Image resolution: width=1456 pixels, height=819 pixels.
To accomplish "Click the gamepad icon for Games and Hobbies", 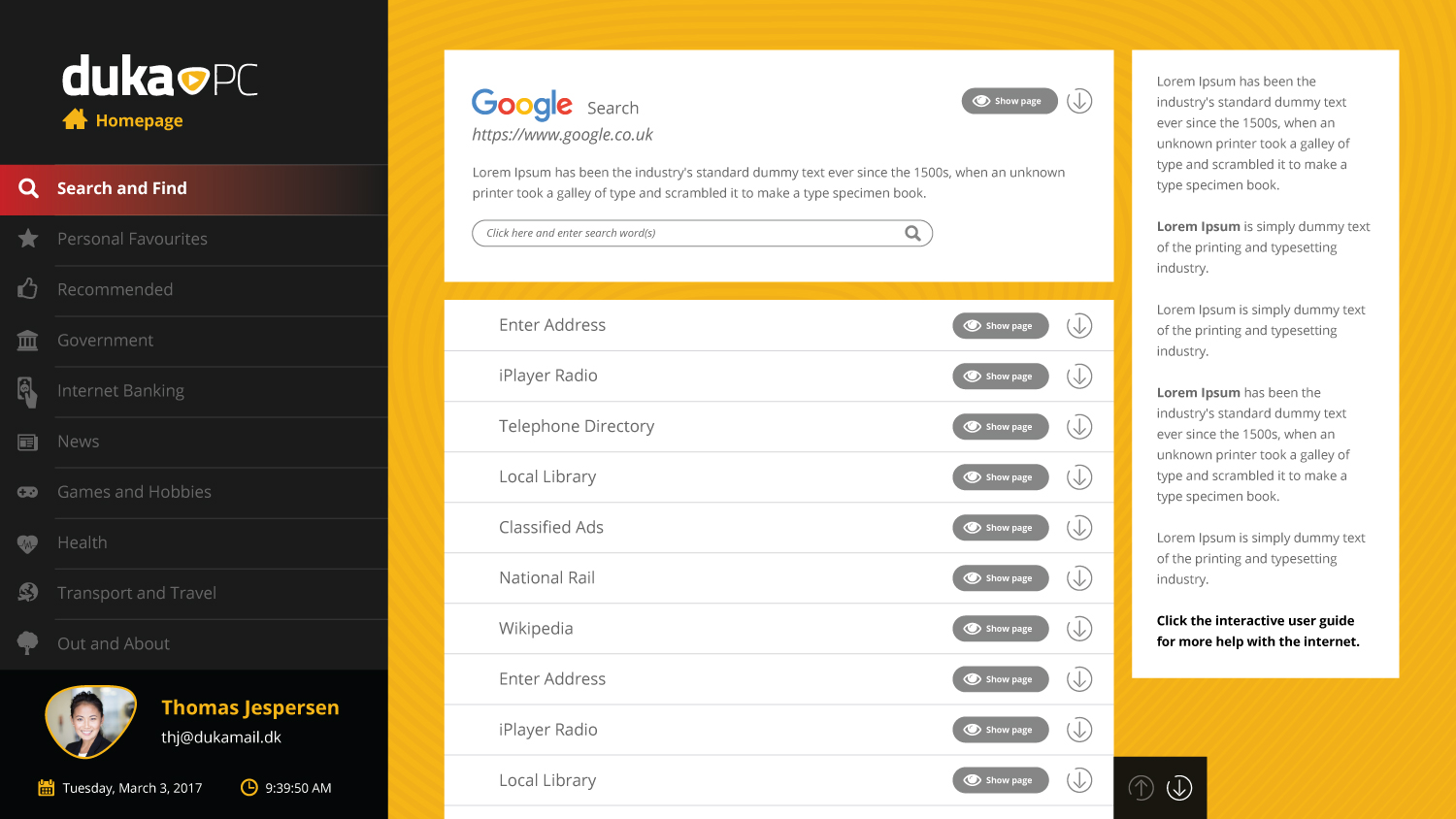I will coord(27,492).
